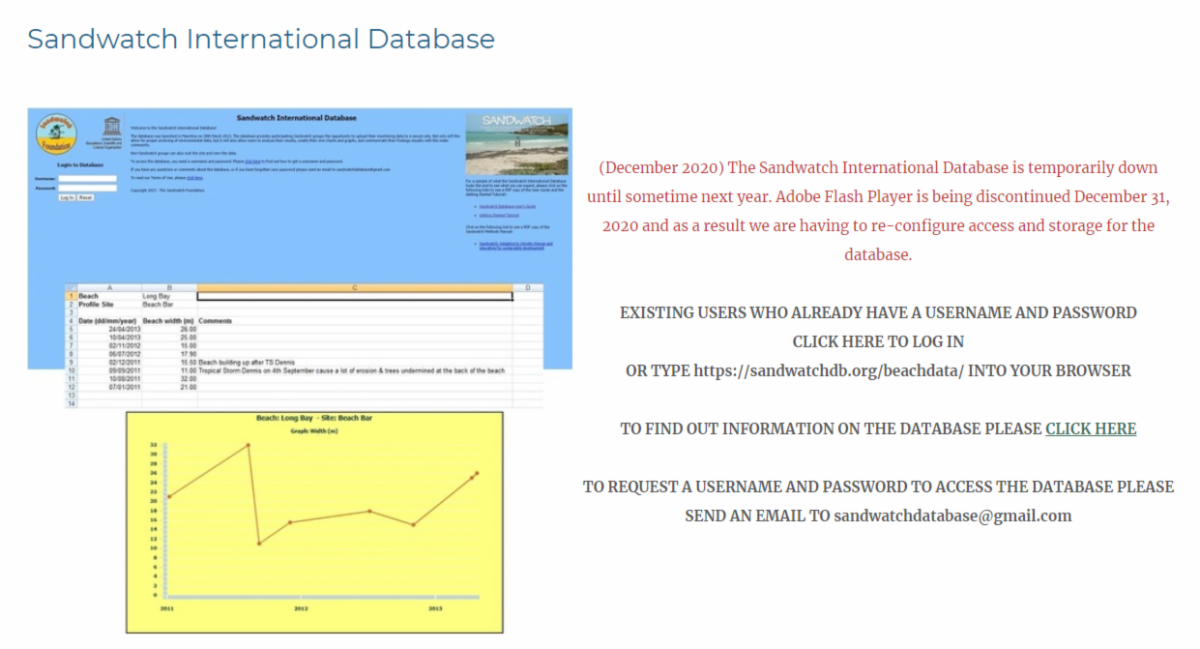This screenshot has width=1200, height=649.
Task: Click the Log In button in database screenshot
Action: [x=67, y=198]
